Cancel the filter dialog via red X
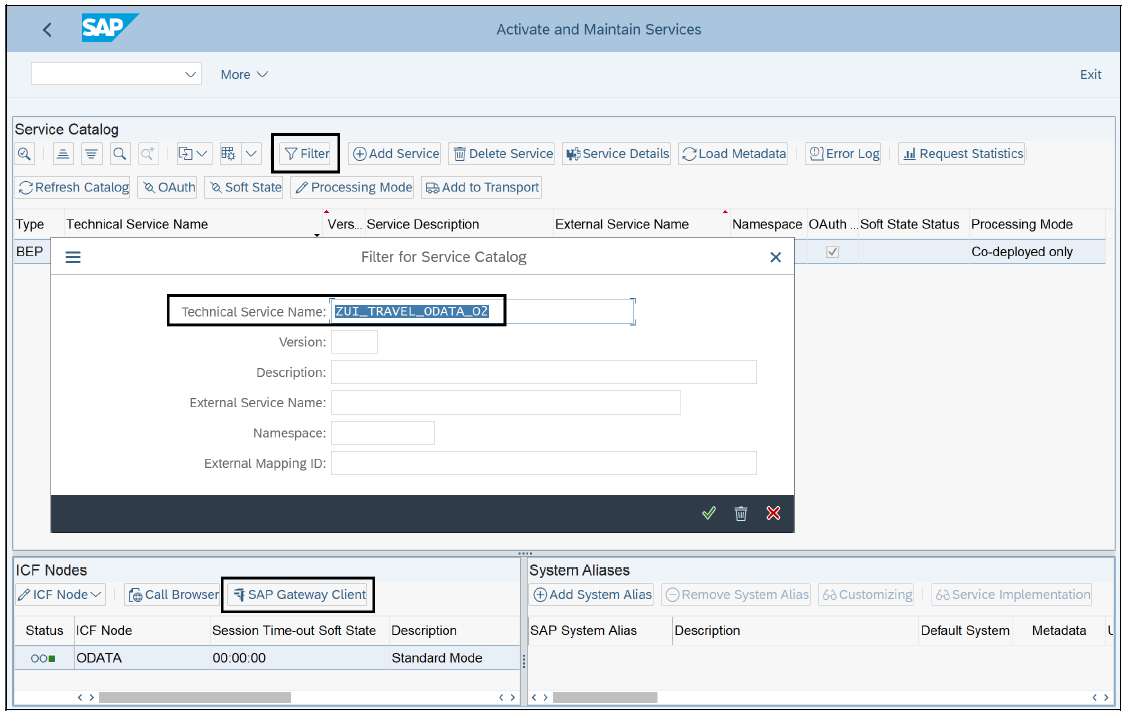Screen dimensions: 1125x715 click(773, 512)
